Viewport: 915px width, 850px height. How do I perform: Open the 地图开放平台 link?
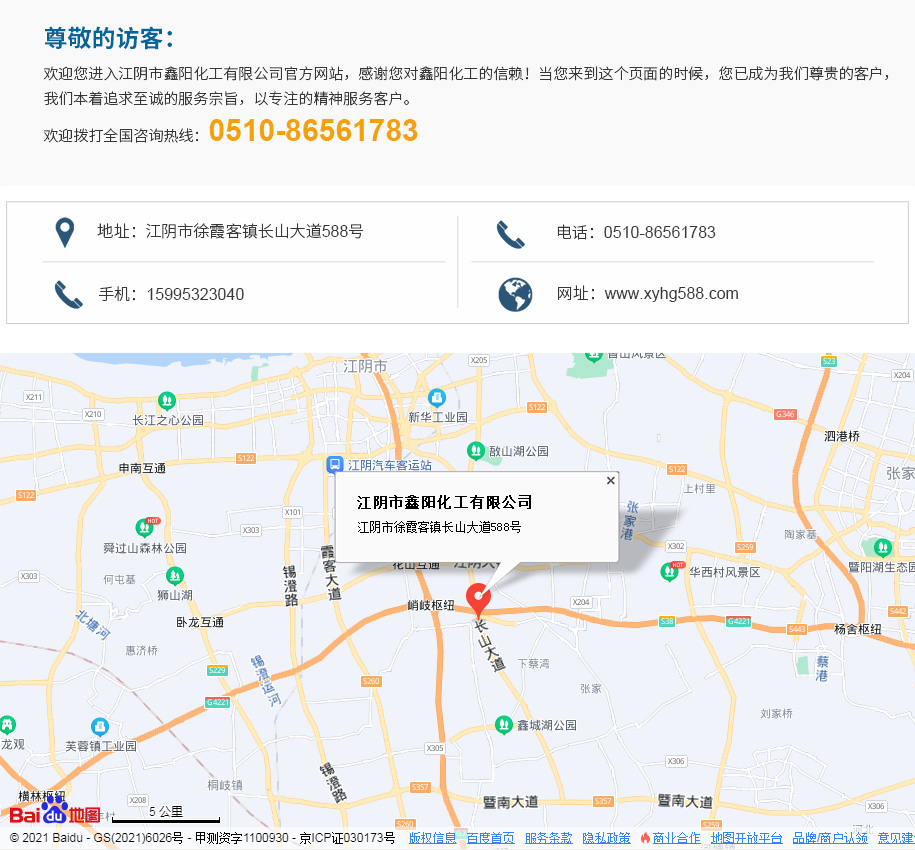[746, 838]
